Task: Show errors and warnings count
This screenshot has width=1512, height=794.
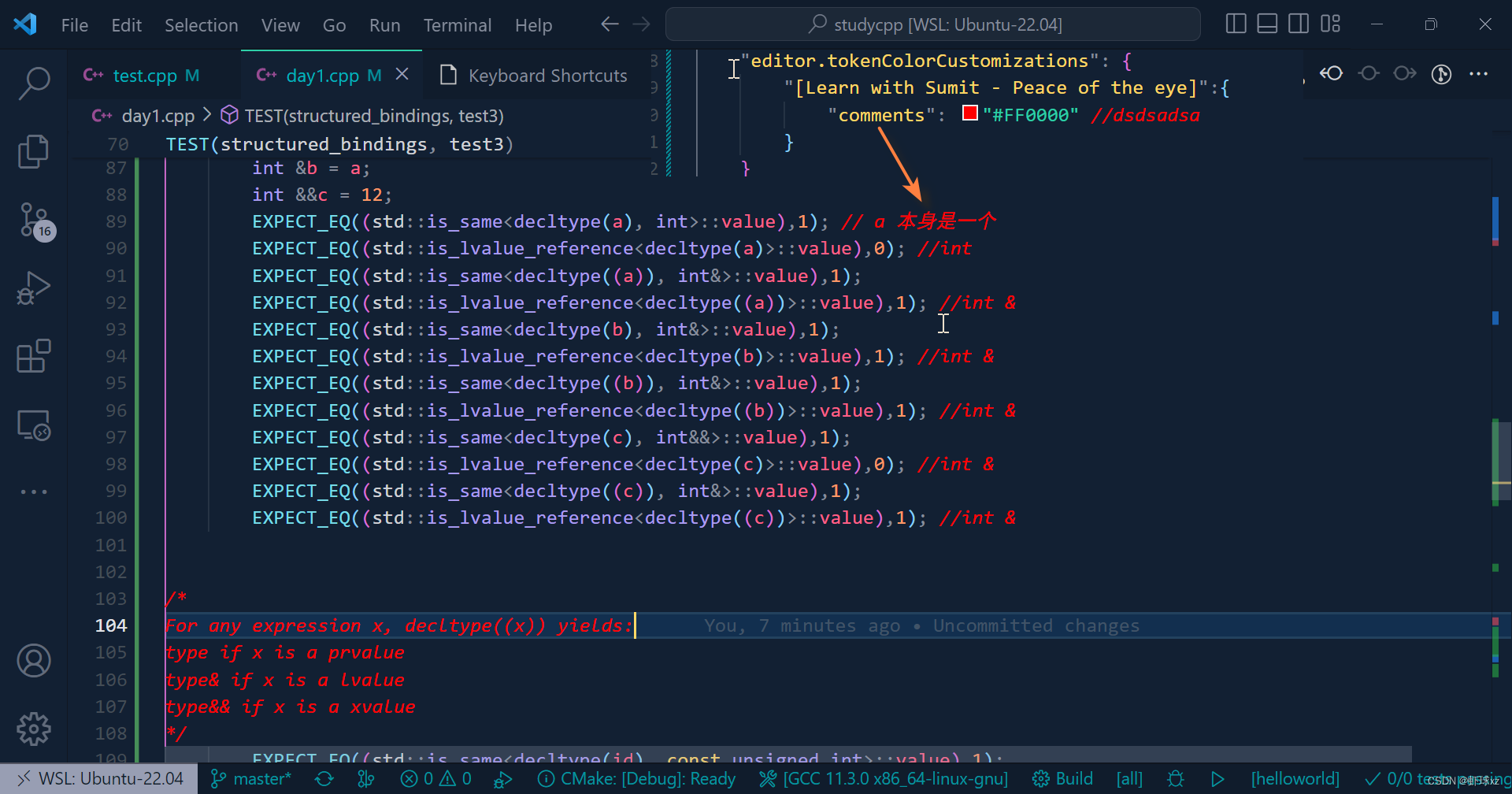Action: click(435, 778)
